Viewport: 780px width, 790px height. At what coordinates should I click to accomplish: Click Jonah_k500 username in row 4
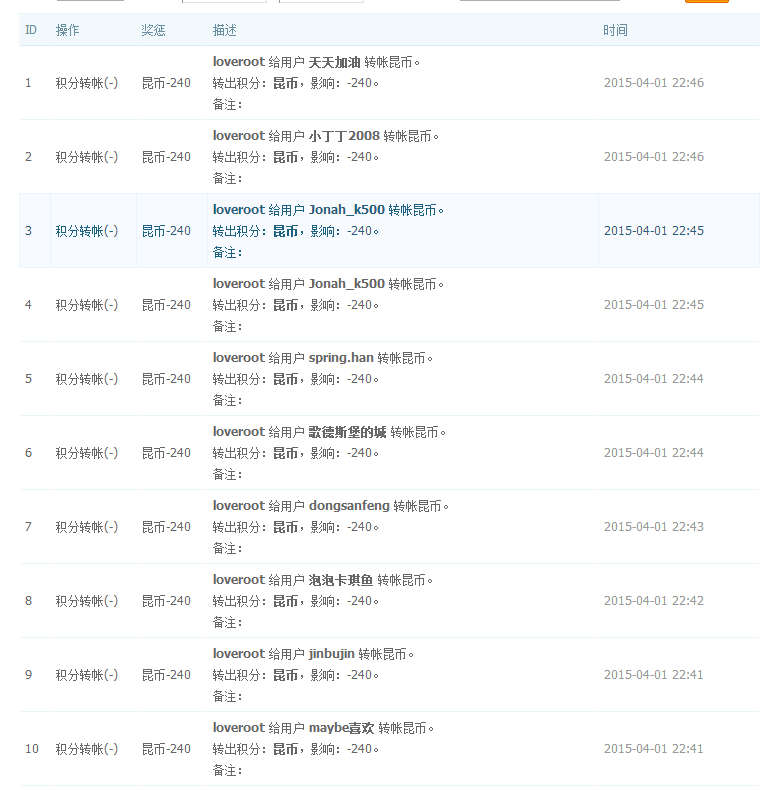pos(346,284)
